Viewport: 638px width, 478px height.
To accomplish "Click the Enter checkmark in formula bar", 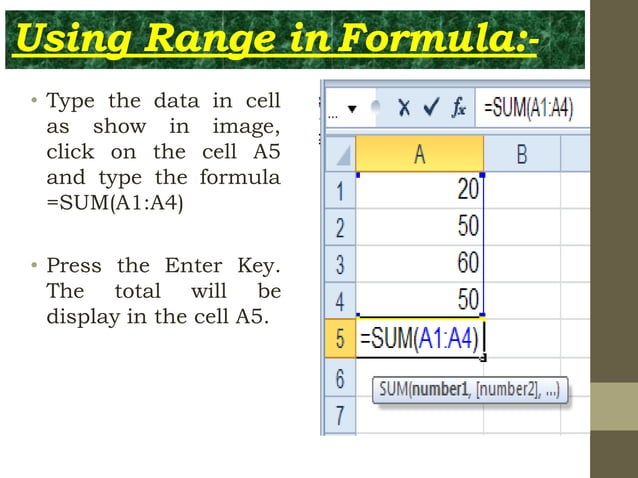I will (x=431, y=107).
